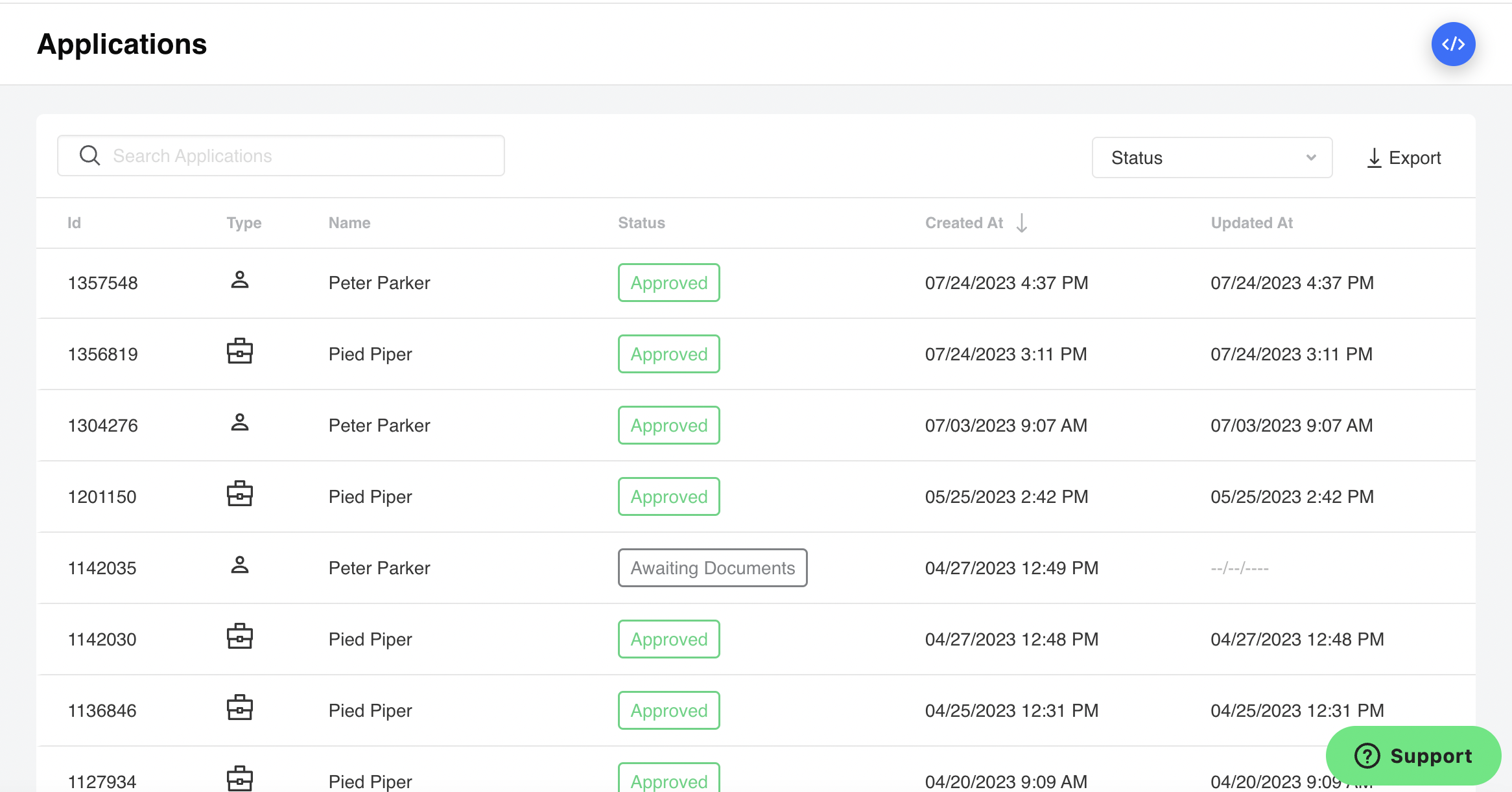The width and height of the screenshot is (1512, 792).
Task: Click briefcase icon in row 1136846
Action: (x=240, y=708)
